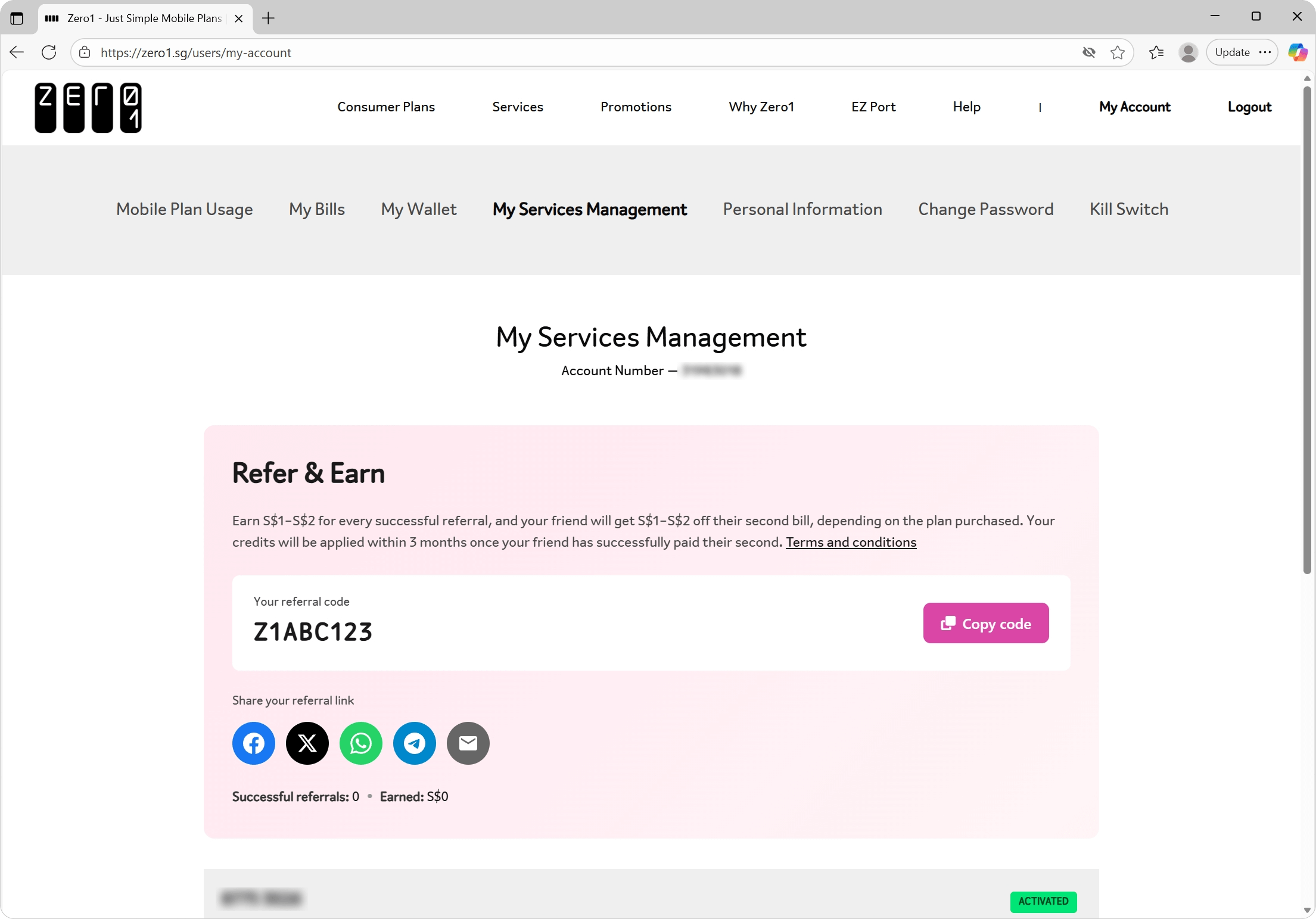Add page to favorites star icon

(x=1117, y=52)
